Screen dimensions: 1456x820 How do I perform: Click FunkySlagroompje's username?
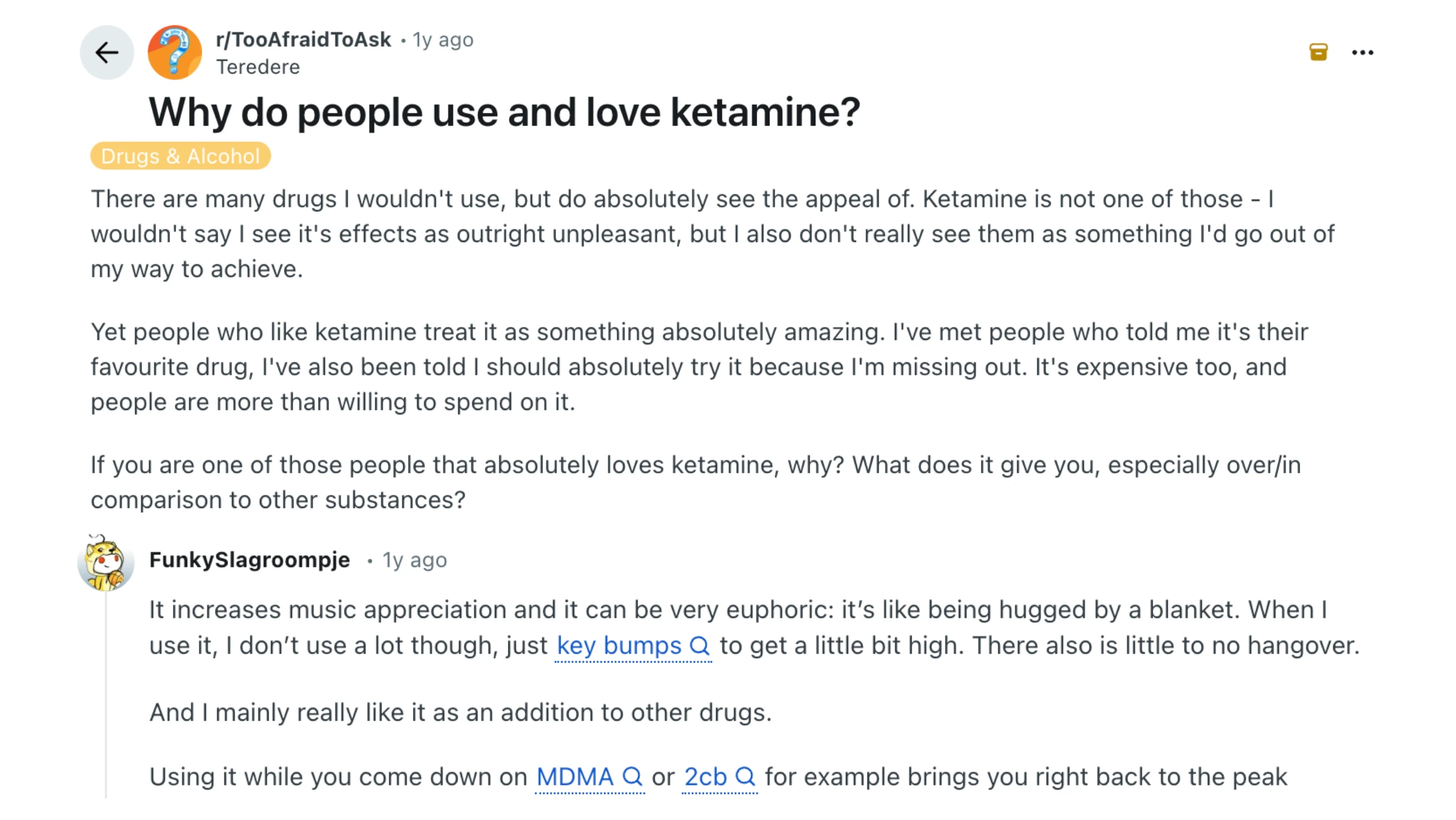click(x=249, y=560)
